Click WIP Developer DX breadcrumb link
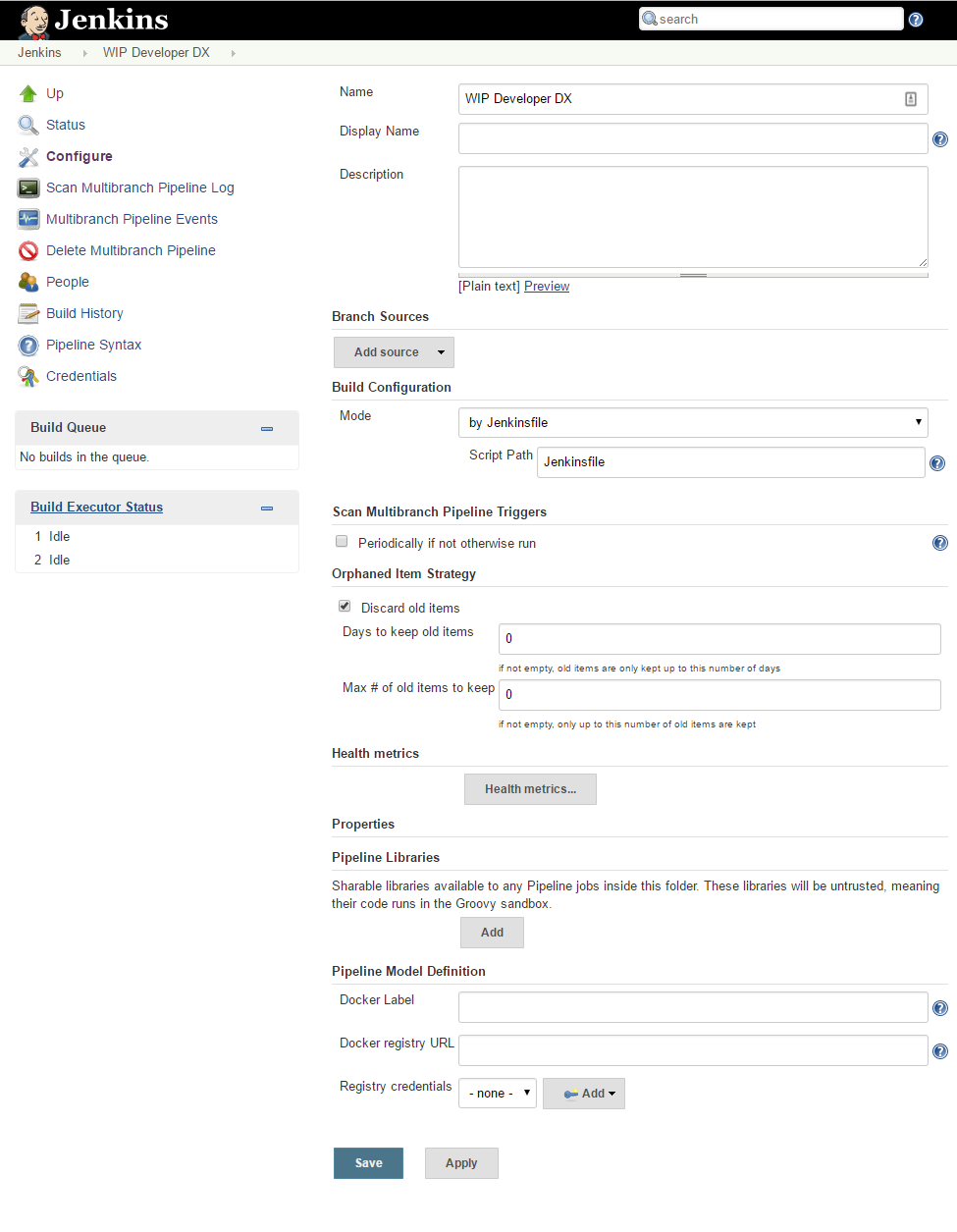Viewport: 957px width, 1232px height. [x=156, y=53]
